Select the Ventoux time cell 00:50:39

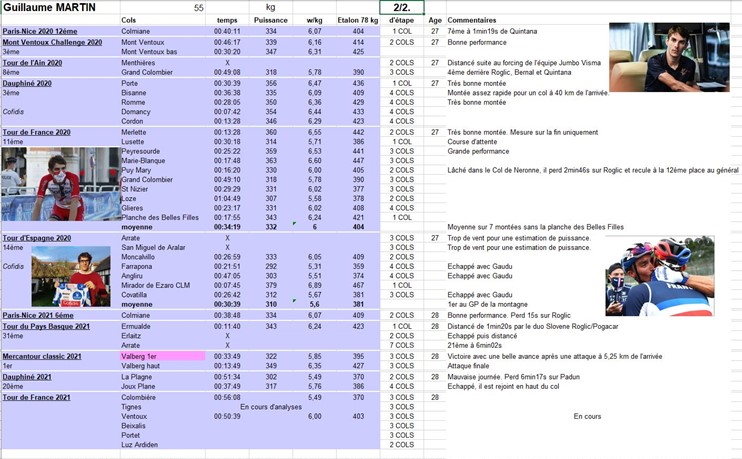pyautogui.click(x=227, y=416)
